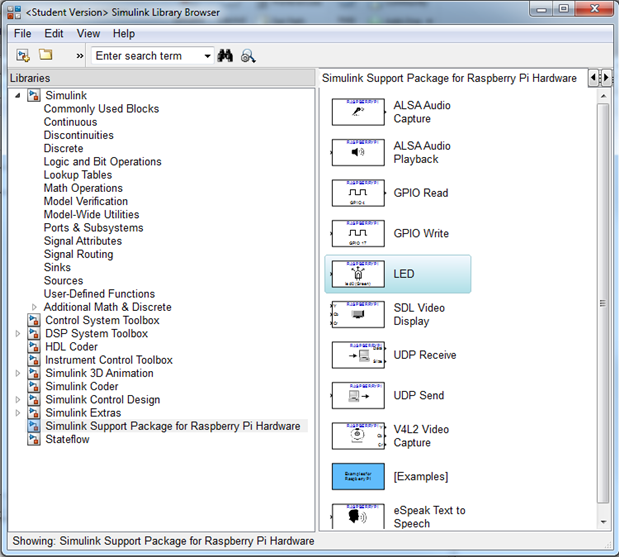Expand the Simulink Control Design node
Viewport: 619px width, 557px height.
coord(17,399)
